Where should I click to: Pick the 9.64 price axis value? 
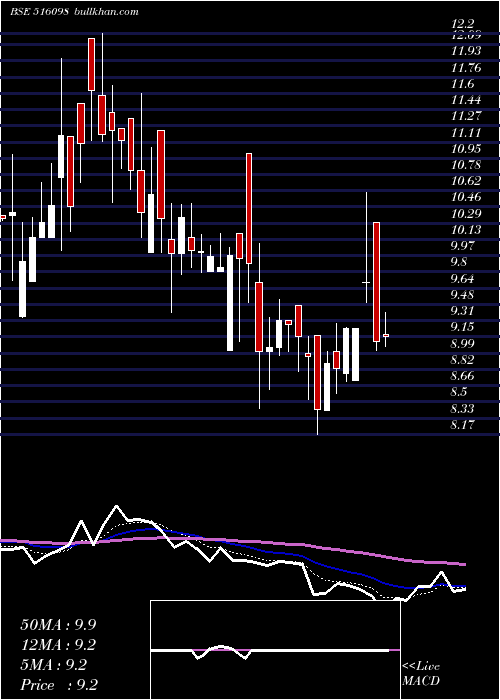(x=463, y=279)
